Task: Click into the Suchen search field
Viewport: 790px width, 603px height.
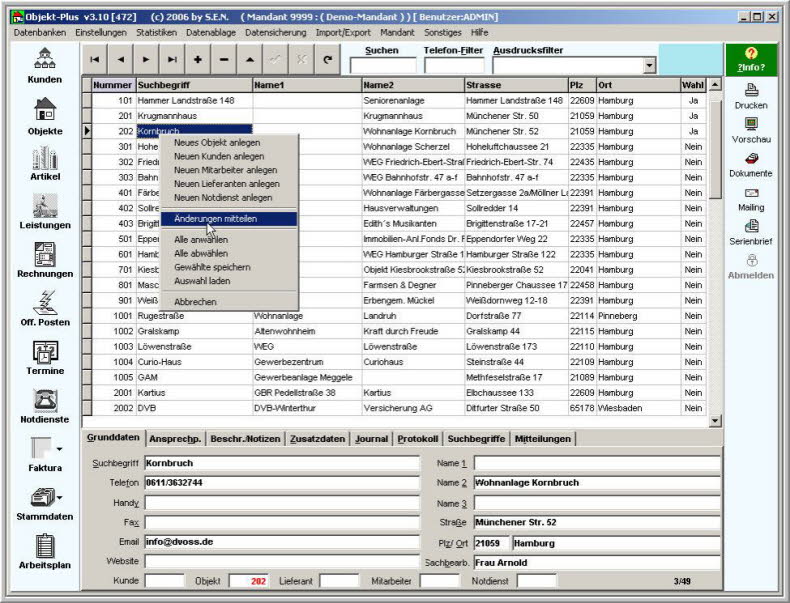Action: pos(383,65)
